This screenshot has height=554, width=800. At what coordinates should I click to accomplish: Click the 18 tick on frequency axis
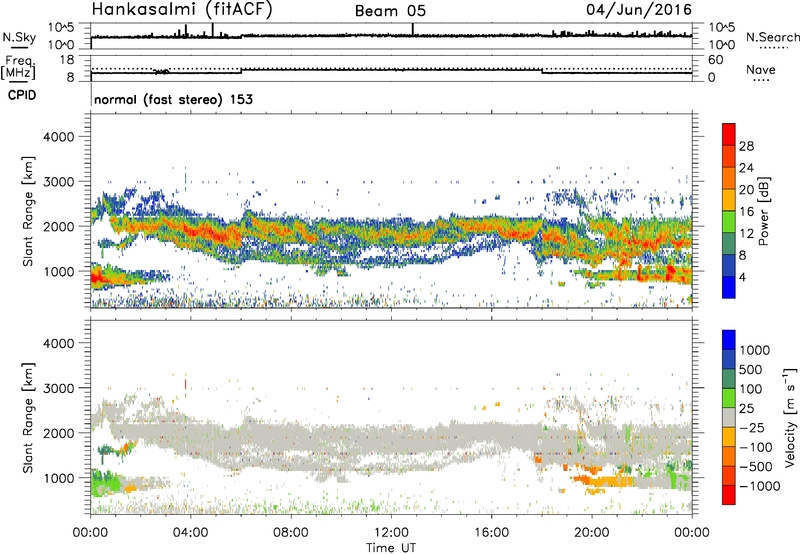67,60
